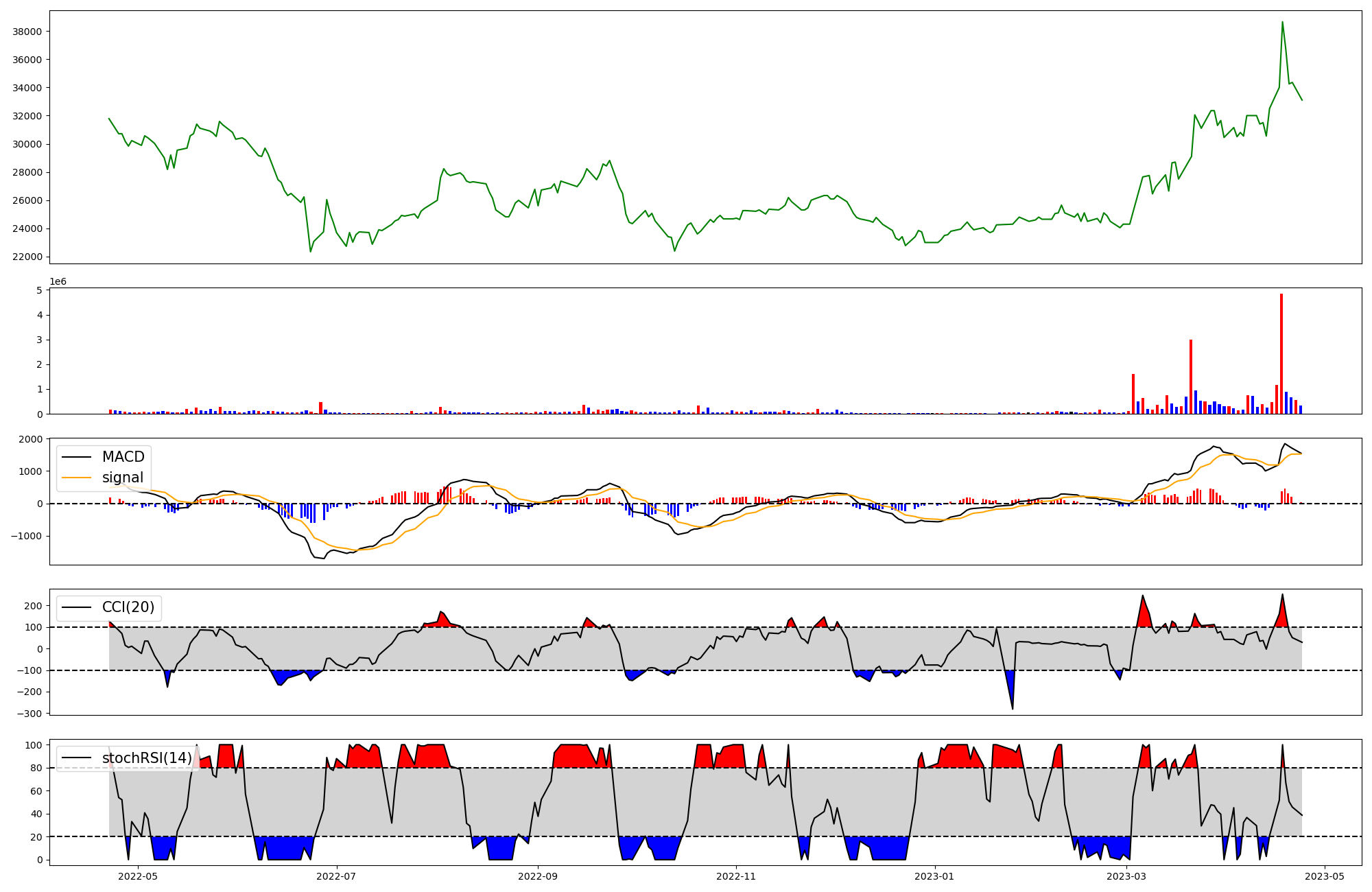Click the price peak above 38000
The image size is (1372, 892).
pos(1282,23)
